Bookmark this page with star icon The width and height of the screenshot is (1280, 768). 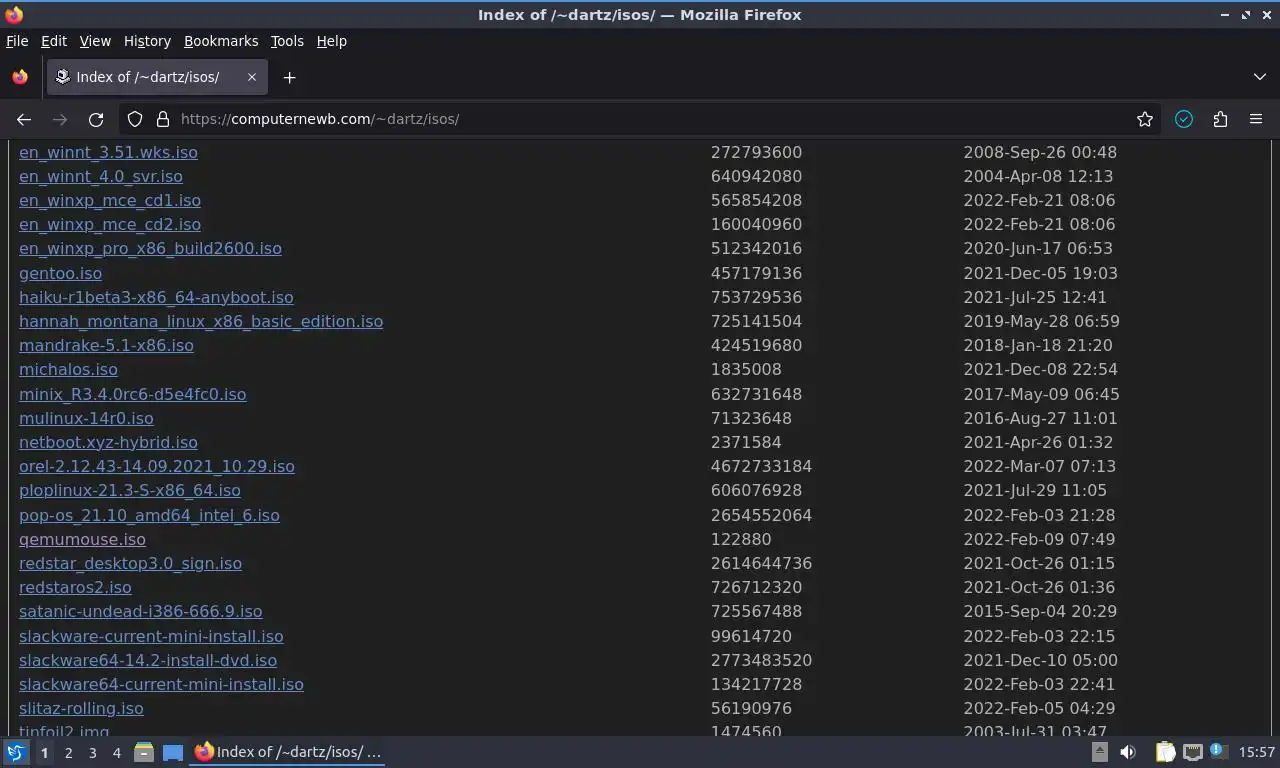point(1145,119)
